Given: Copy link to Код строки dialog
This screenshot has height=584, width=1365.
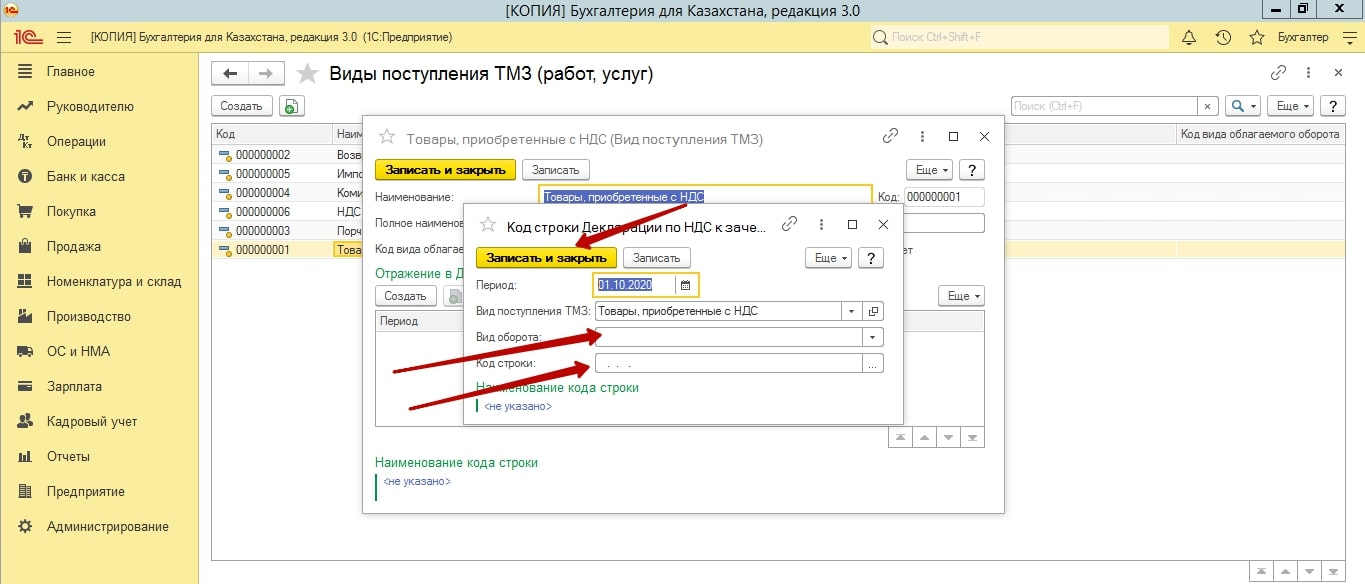Looking at the screenshot, I should click(x=789, y=225).
